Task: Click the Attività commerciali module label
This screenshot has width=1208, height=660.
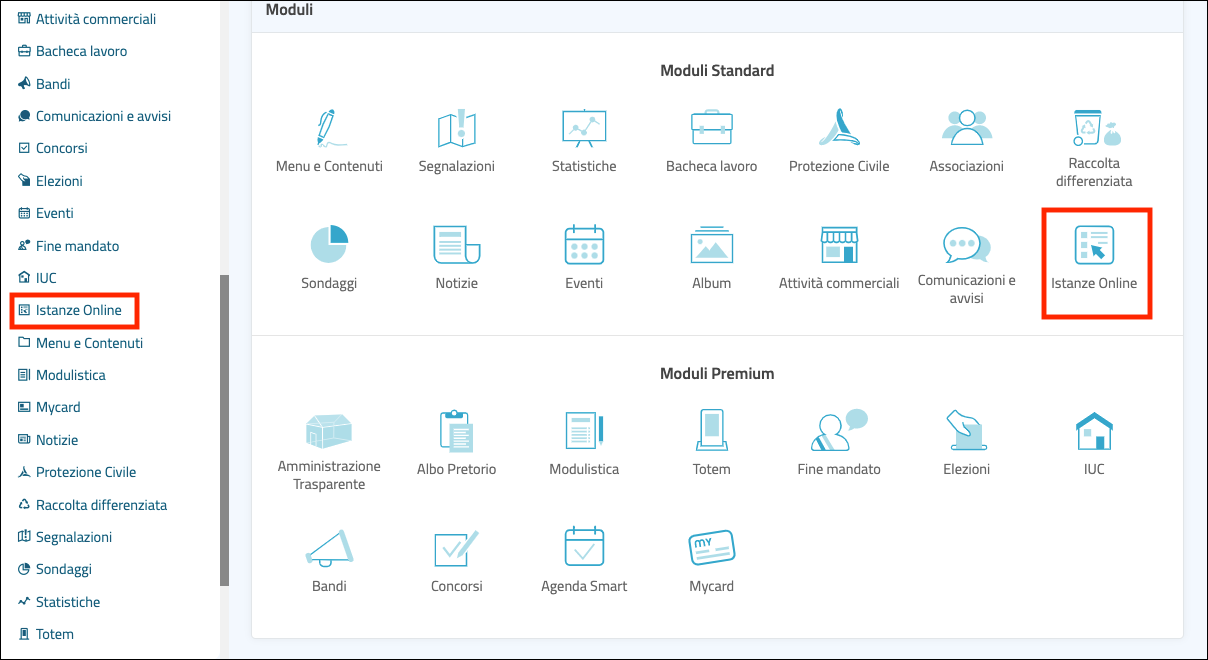Action: (839, 283)
